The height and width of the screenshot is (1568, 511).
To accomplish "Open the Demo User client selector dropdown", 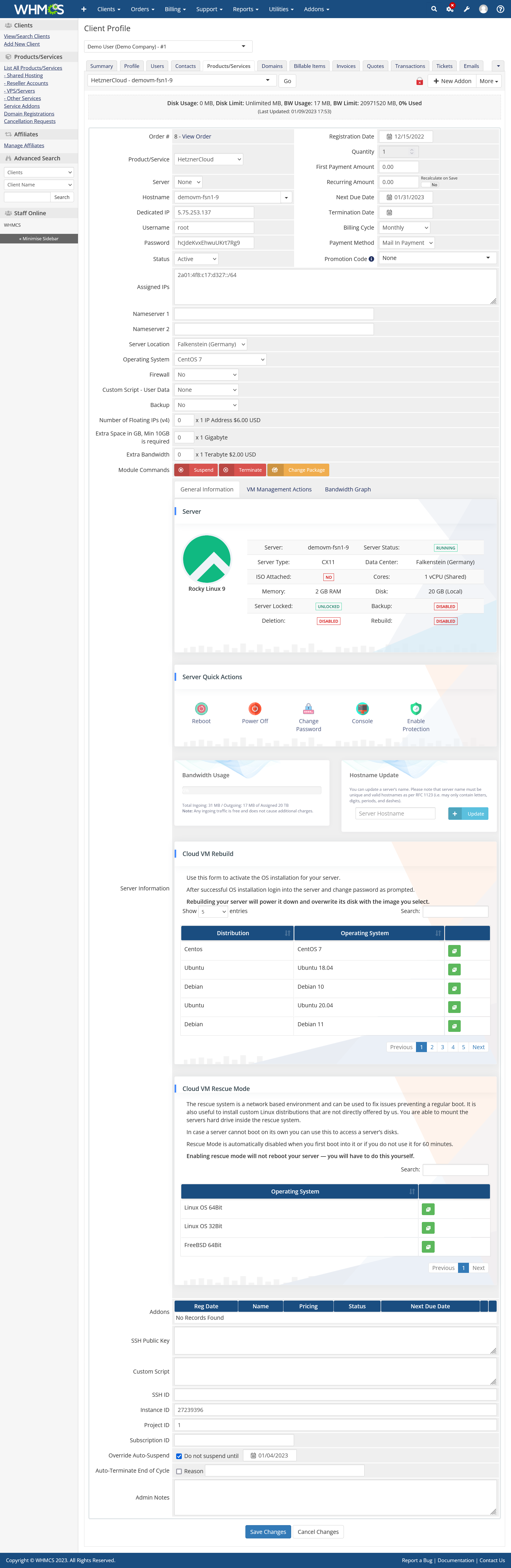I will 168,47.
